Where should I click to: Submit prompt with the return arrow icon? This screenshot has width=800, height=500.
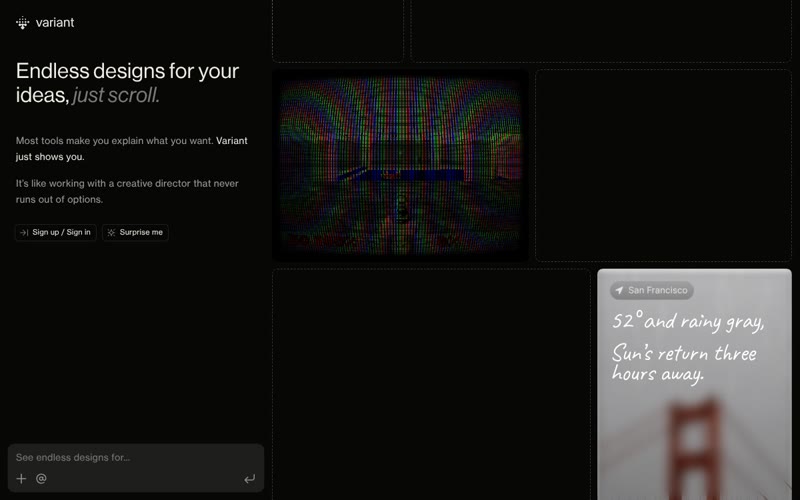(x=249, y=479)
